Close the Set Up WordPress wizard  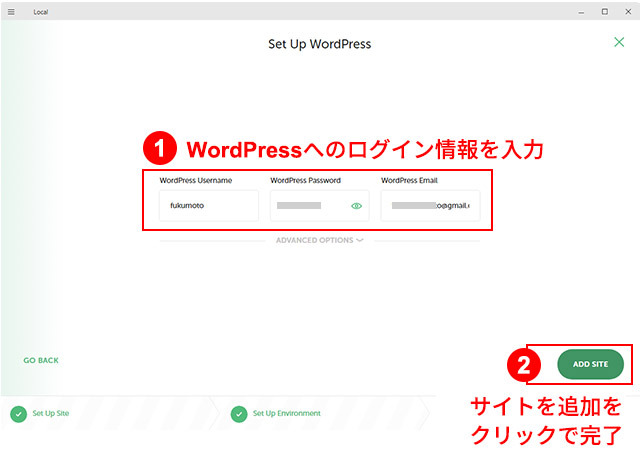coord(619,42)
